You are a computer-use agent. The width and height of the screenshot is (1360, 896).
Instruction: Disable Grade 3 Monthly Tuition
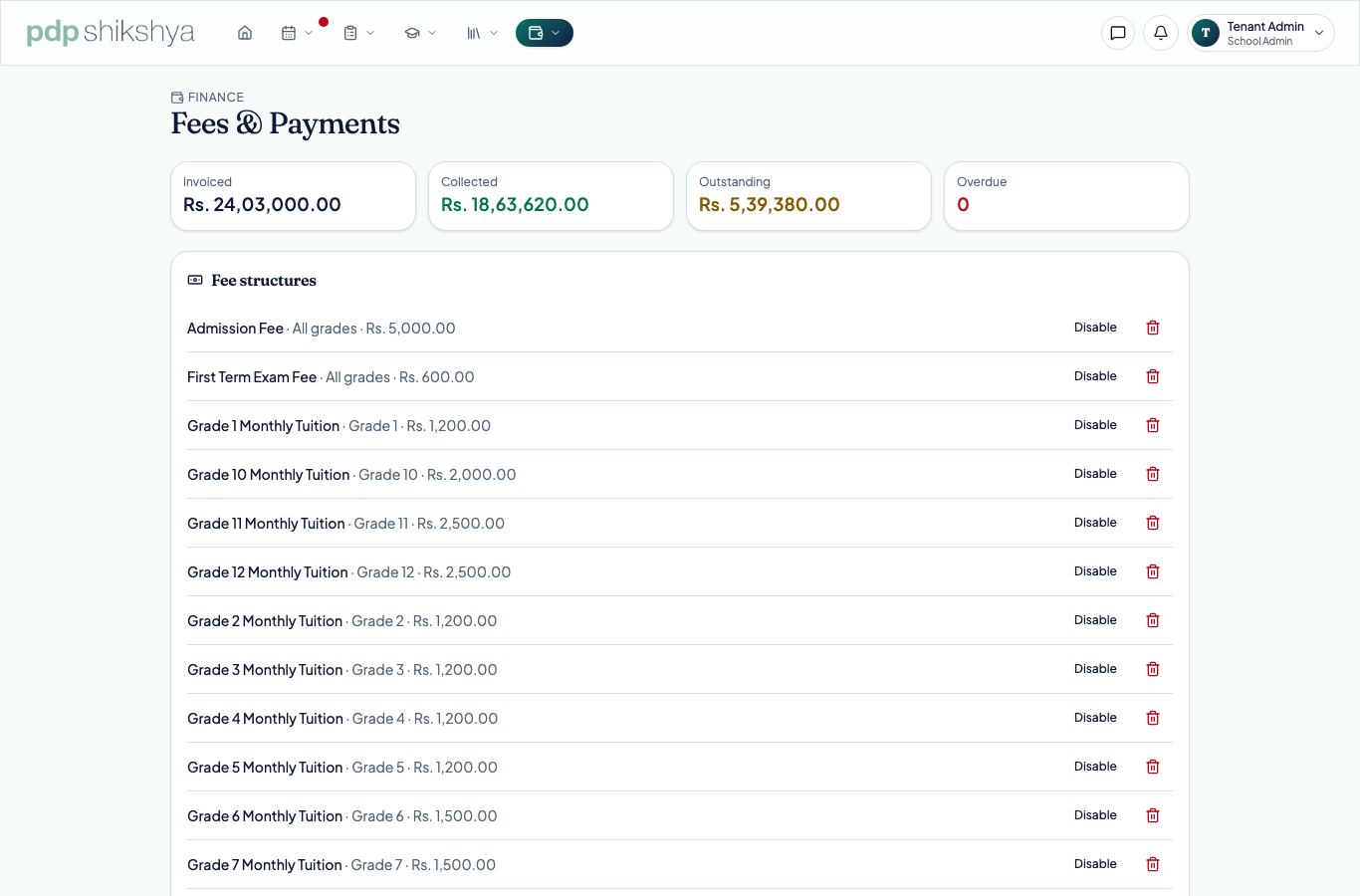1095,669
